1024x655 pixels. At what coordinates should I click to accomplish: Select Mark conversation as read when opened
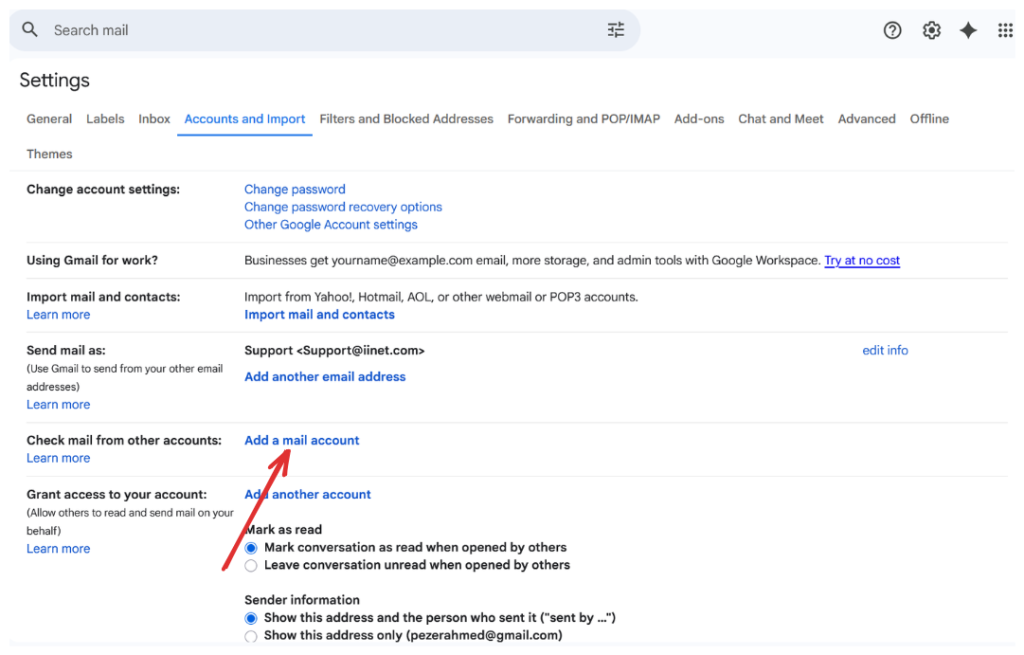pos(251,548)
